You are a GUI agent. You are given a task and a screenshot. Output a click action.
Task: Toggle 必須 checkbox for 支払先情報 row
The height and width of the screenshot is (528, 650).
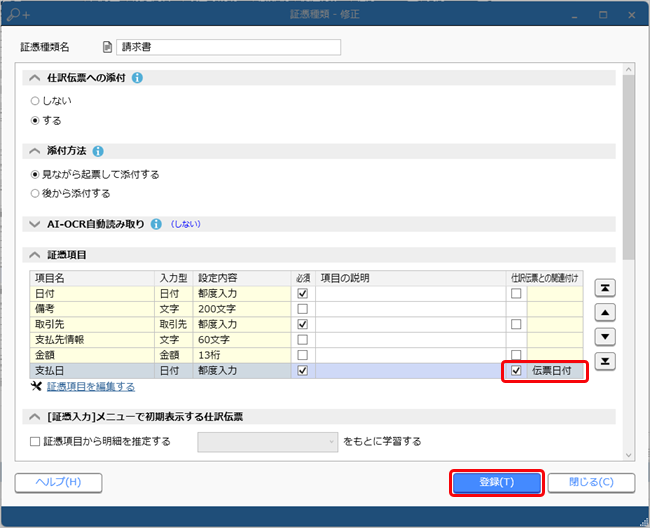point(303,339)
